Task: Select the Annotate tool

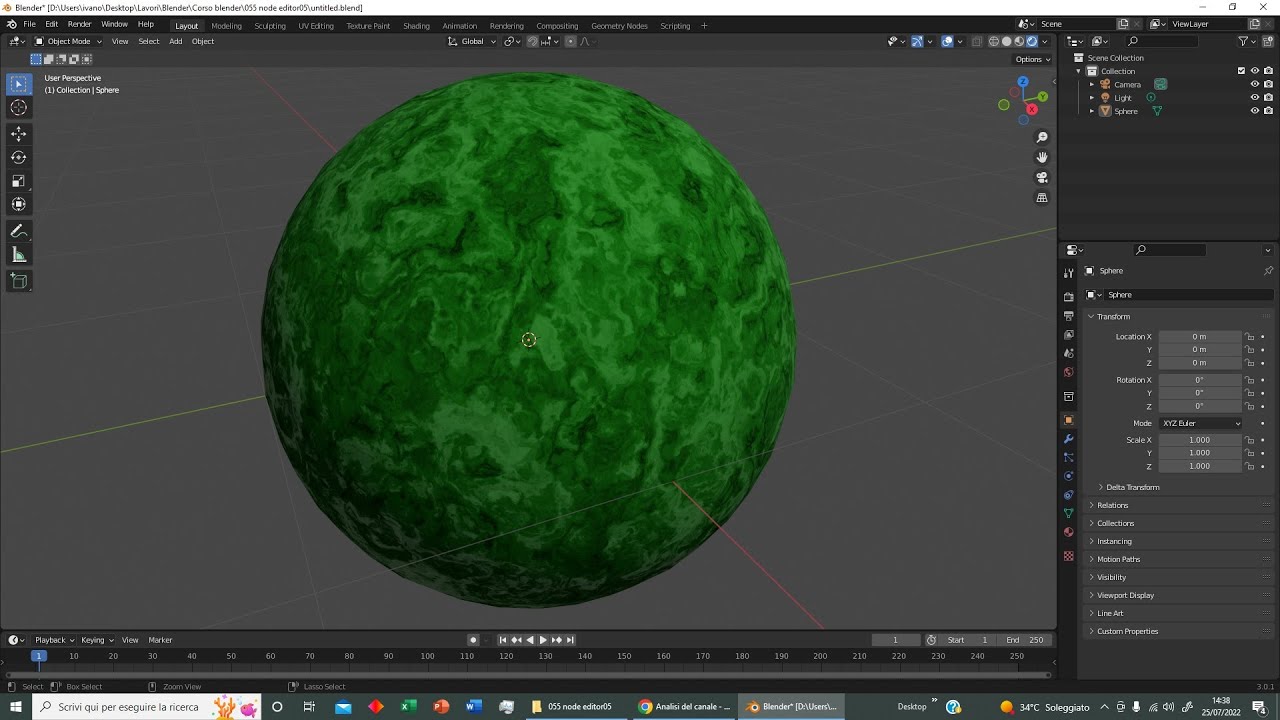Action: pos(18,231)
